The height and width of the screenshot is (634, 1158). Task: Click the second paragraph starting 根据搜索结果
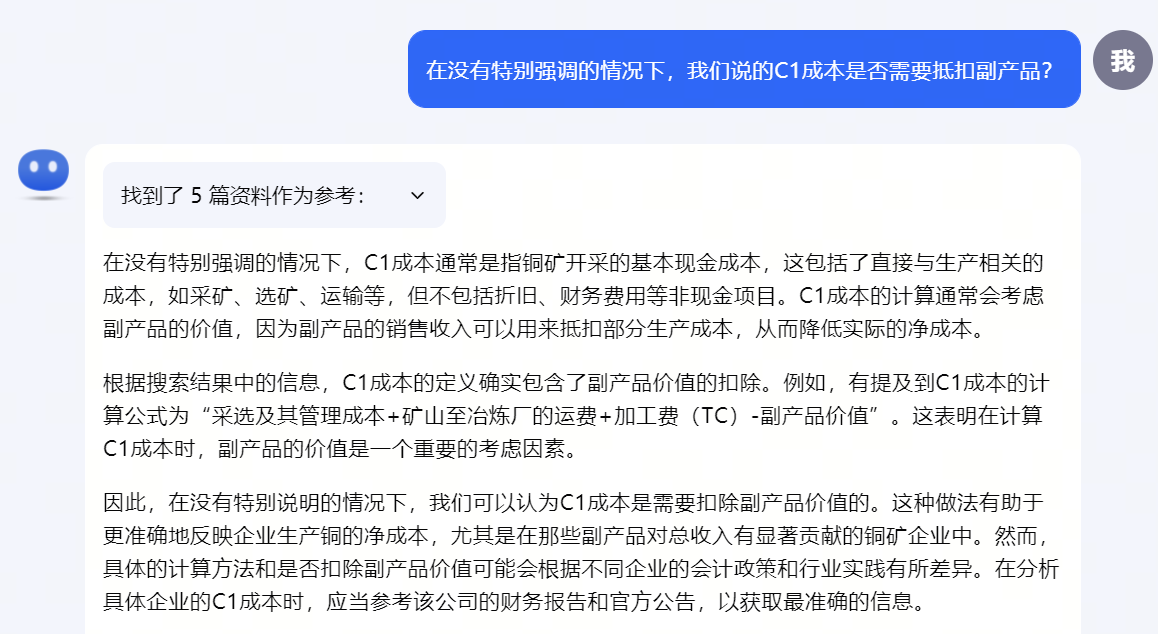pyautogui.click(x=576, y=415)
